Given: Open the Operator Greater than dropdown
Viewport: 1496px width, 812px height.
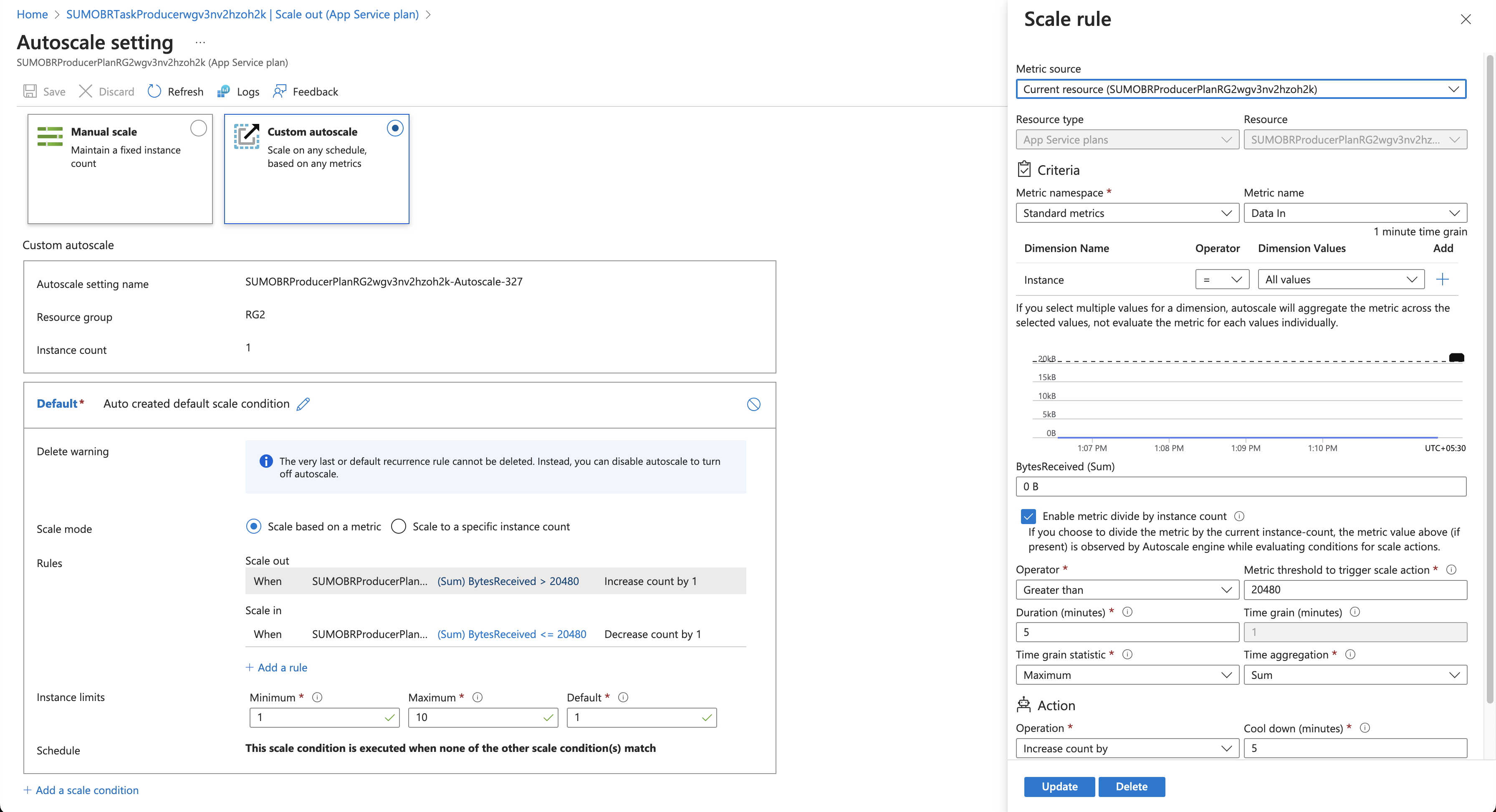Looking at the screenshot, I should pyautogui.click(x=1127, y=590).
